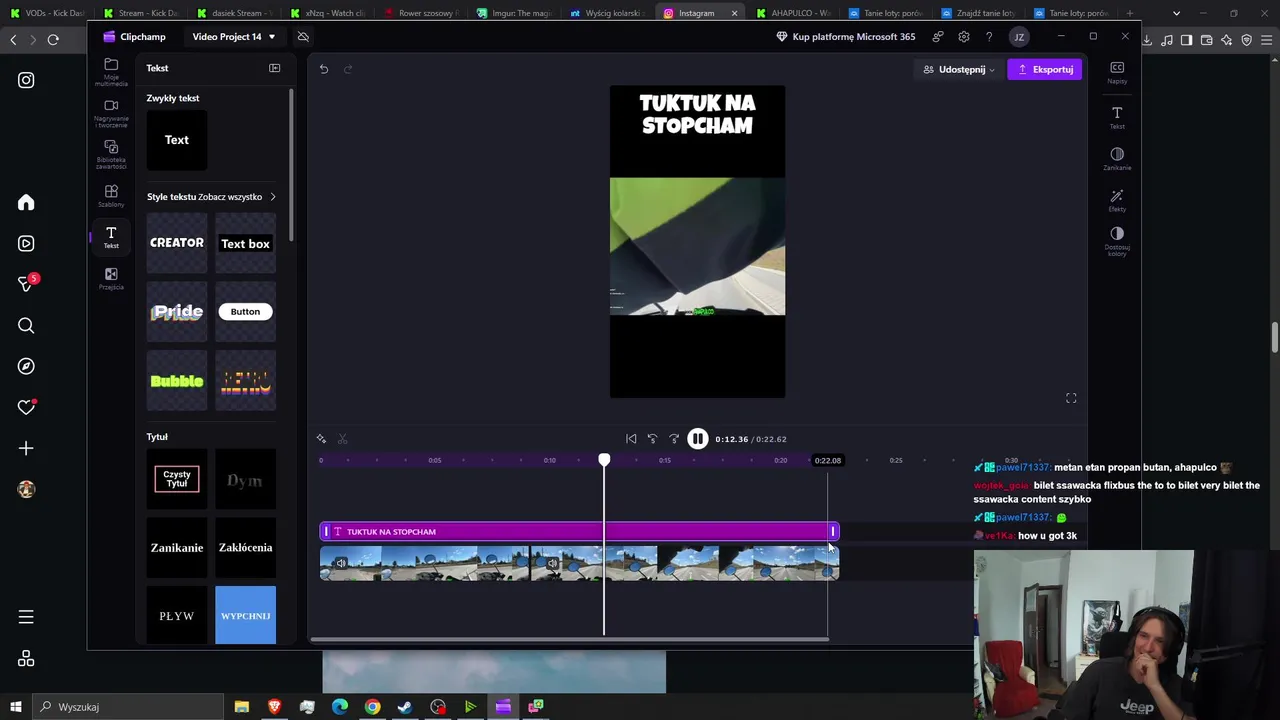
Task: Open Instagram explore compass icon
Action: [x=26, y=366]
